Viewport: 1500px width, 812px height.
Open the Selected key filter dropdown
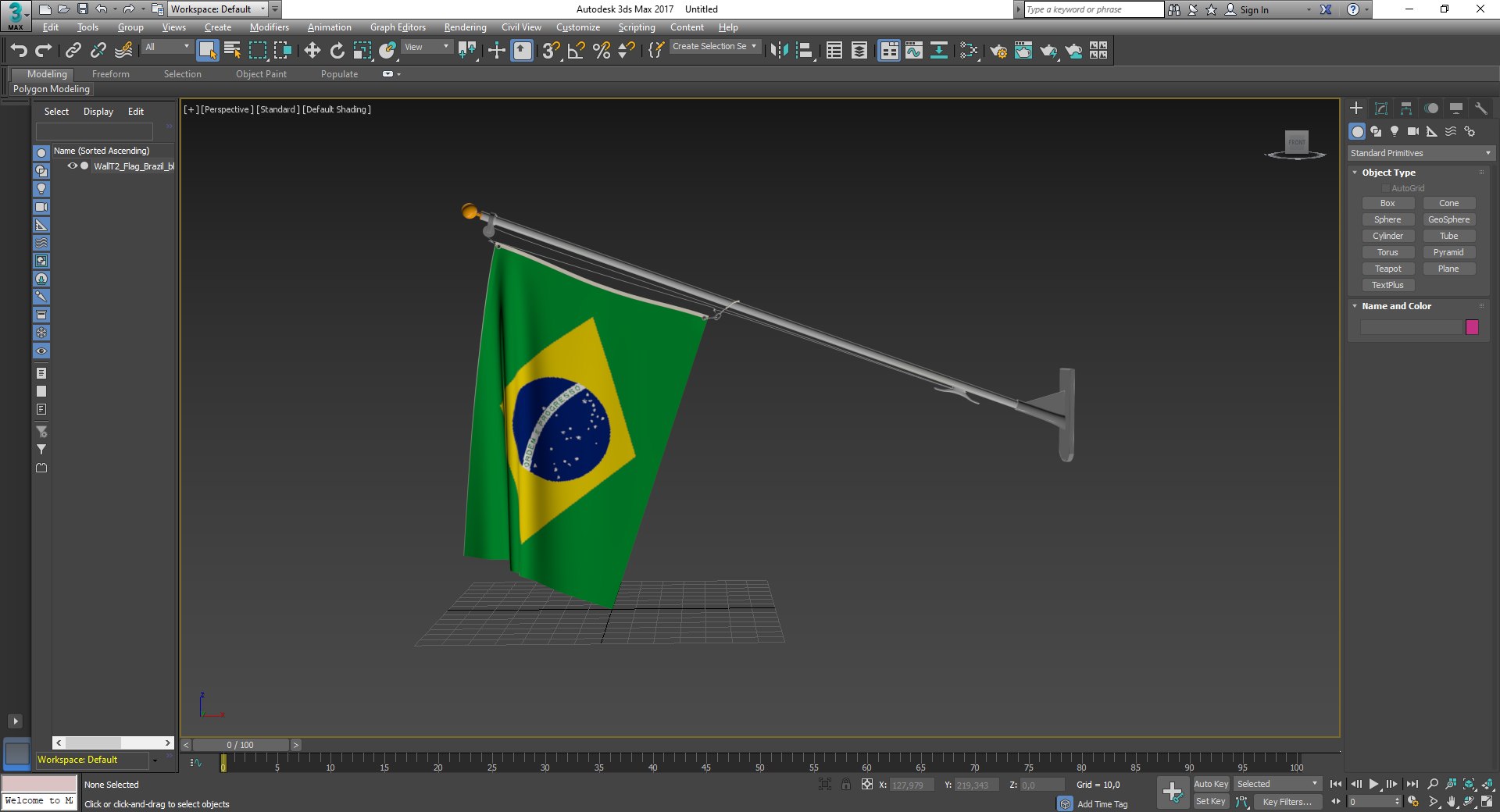pos(1277,784)
